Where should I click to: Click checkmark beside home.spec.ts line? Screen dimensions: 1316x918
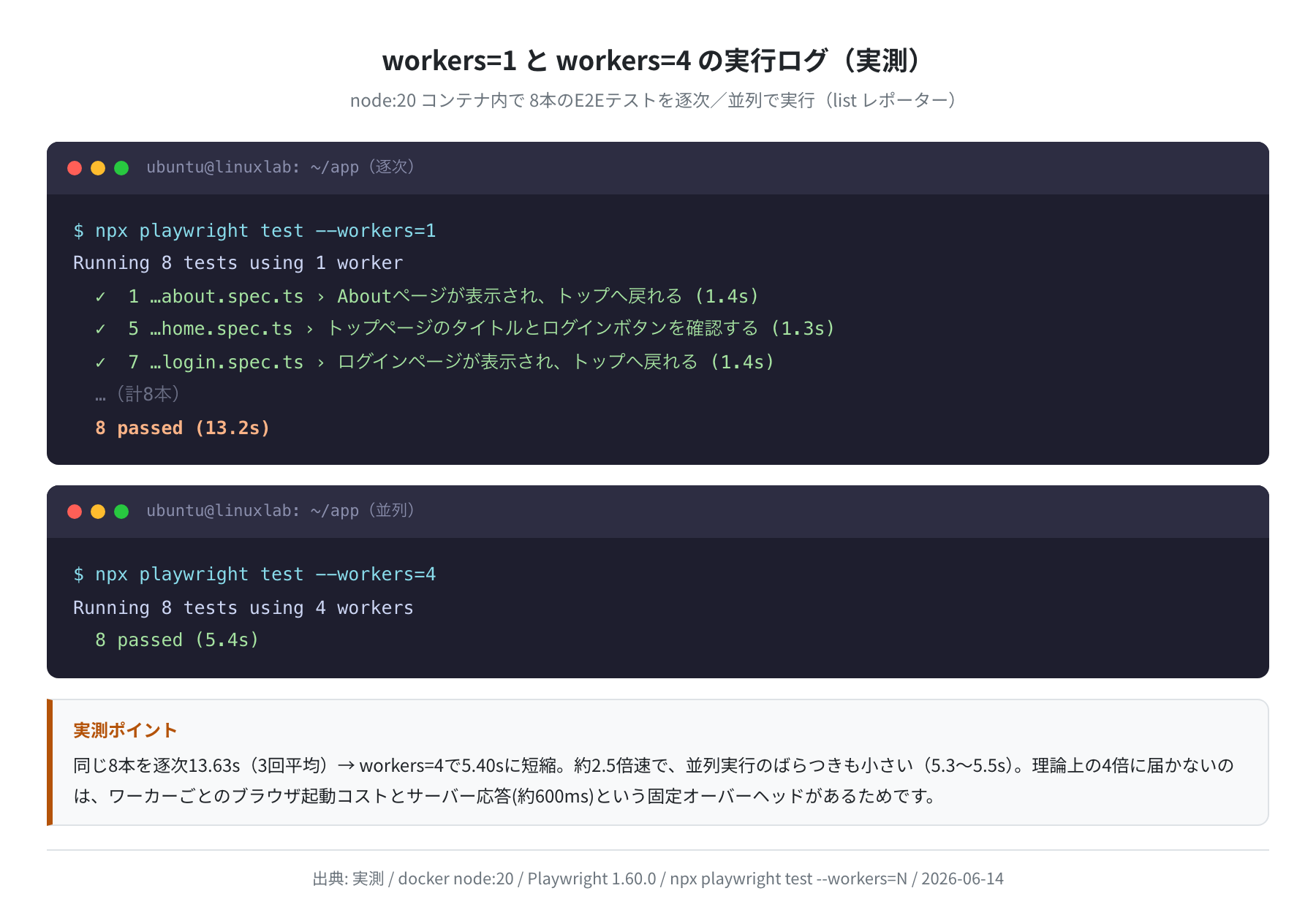(100, 329)
